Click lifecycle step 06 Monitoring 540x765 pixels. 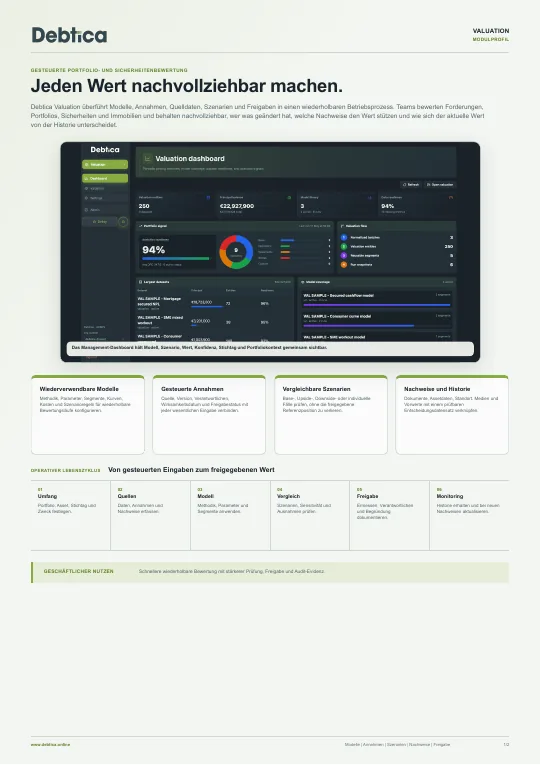pyautogui.click(x=469, y=515)
